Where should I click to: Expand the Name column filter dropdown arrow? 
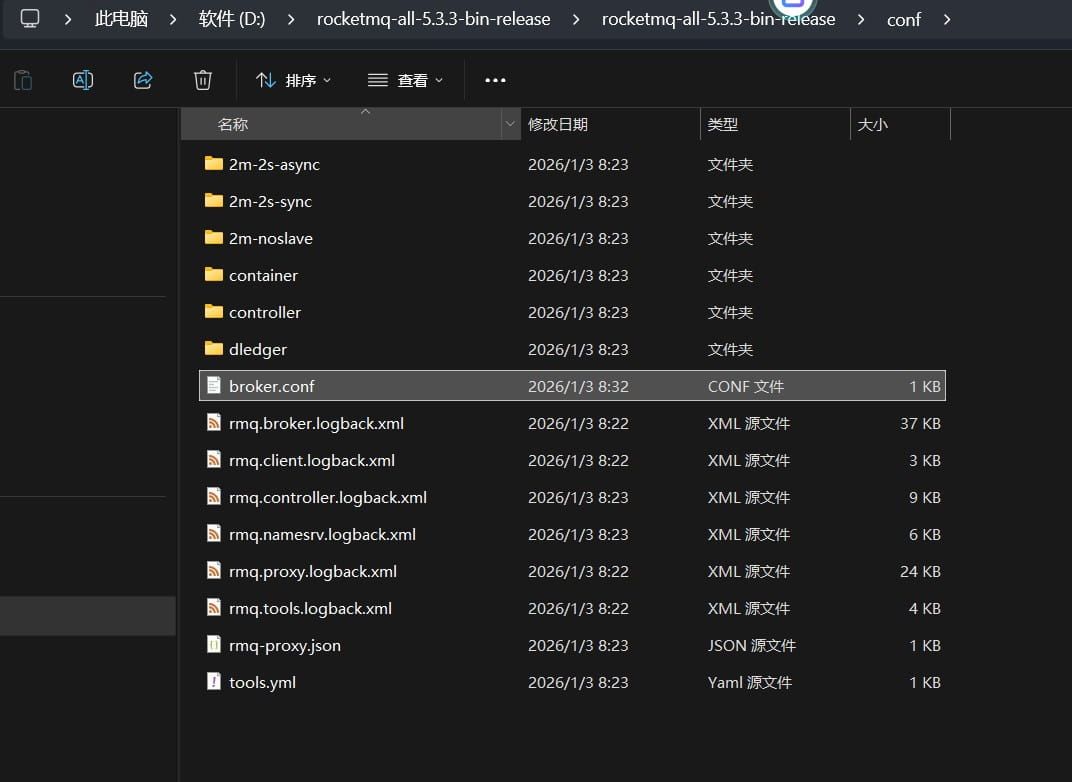pyautogui.click(x=510, y=125)
